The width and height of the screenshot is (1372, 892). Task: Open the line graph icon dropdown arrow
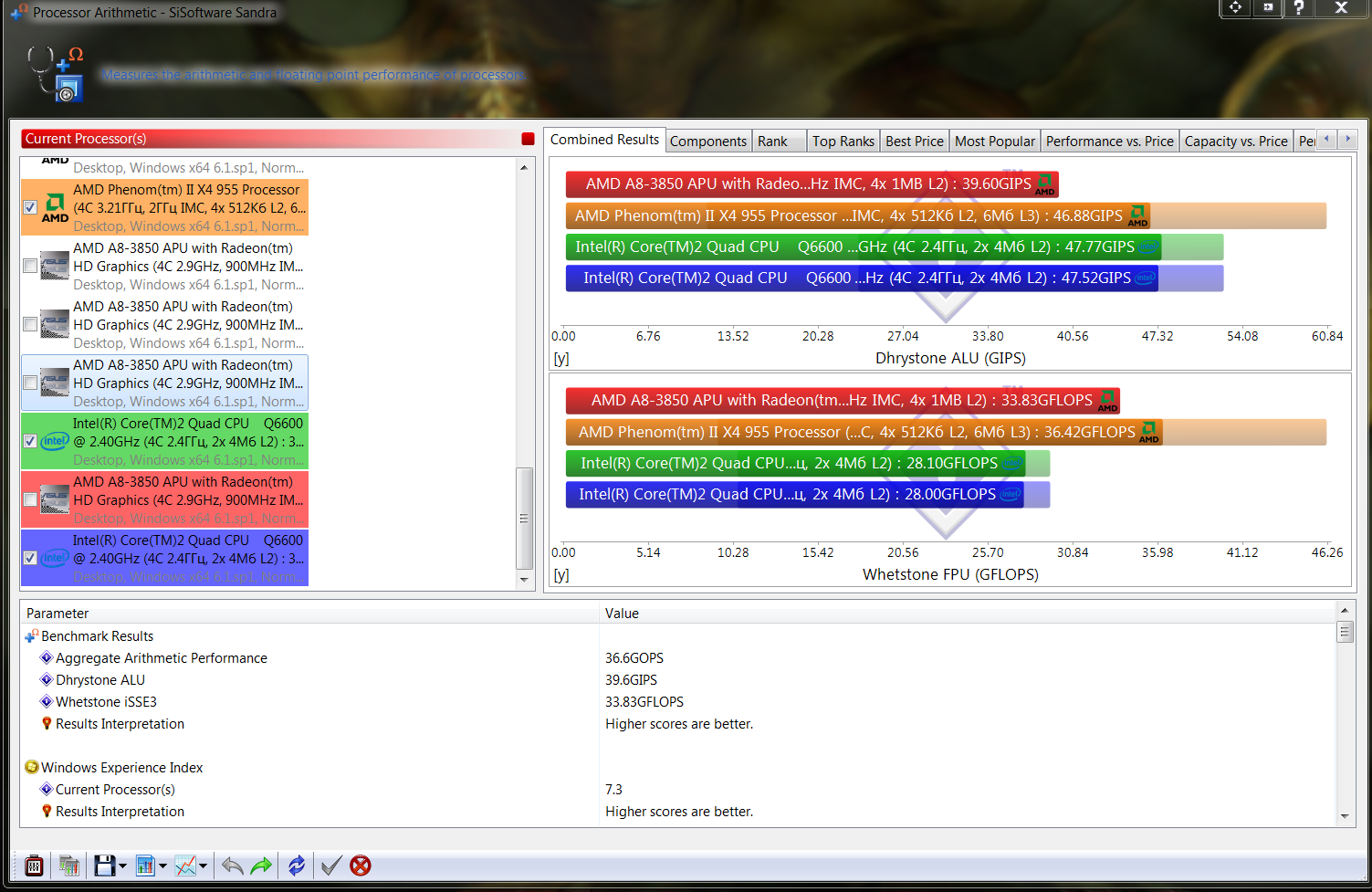(x=203, y=866)
